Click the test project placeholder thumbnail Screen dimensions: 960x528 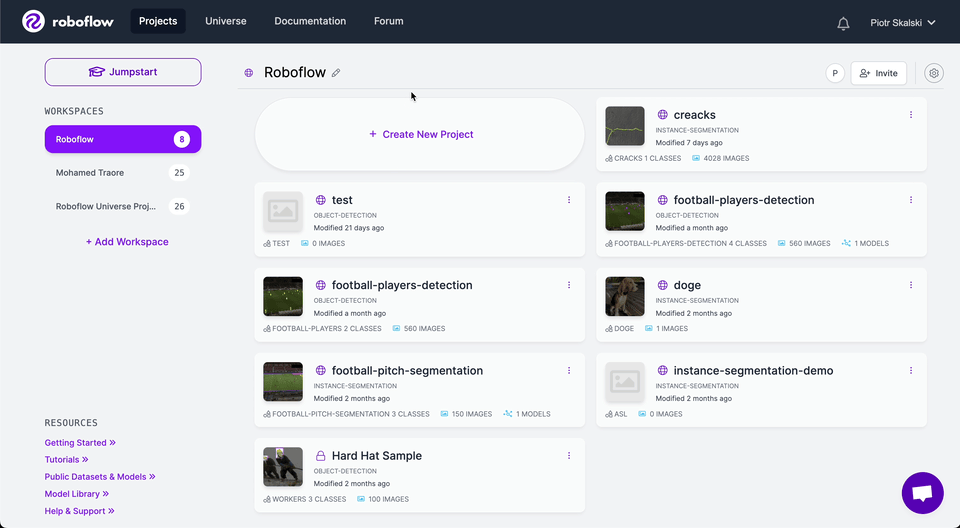pos(283,211)
